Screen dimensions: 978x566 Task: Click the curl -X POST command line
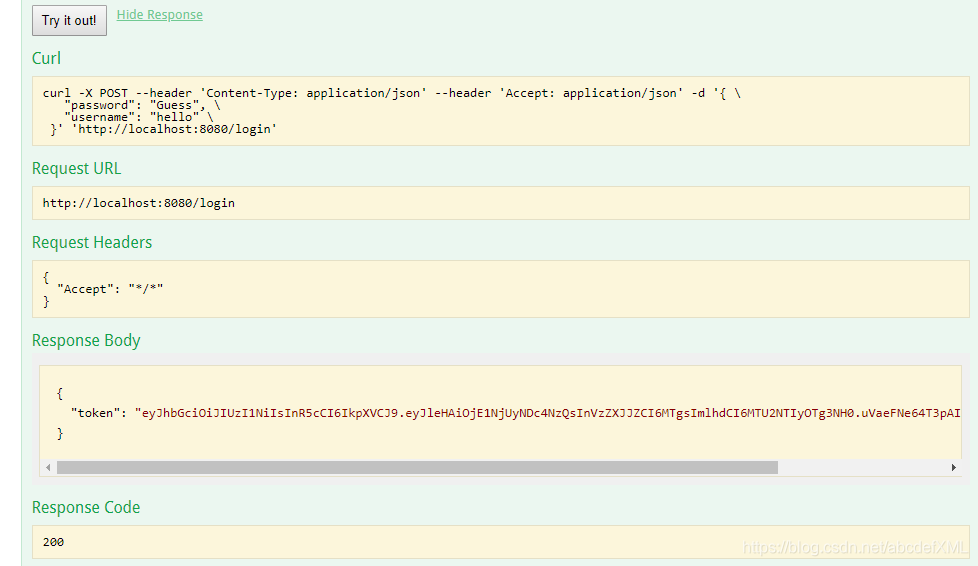(x=392, y=93)
